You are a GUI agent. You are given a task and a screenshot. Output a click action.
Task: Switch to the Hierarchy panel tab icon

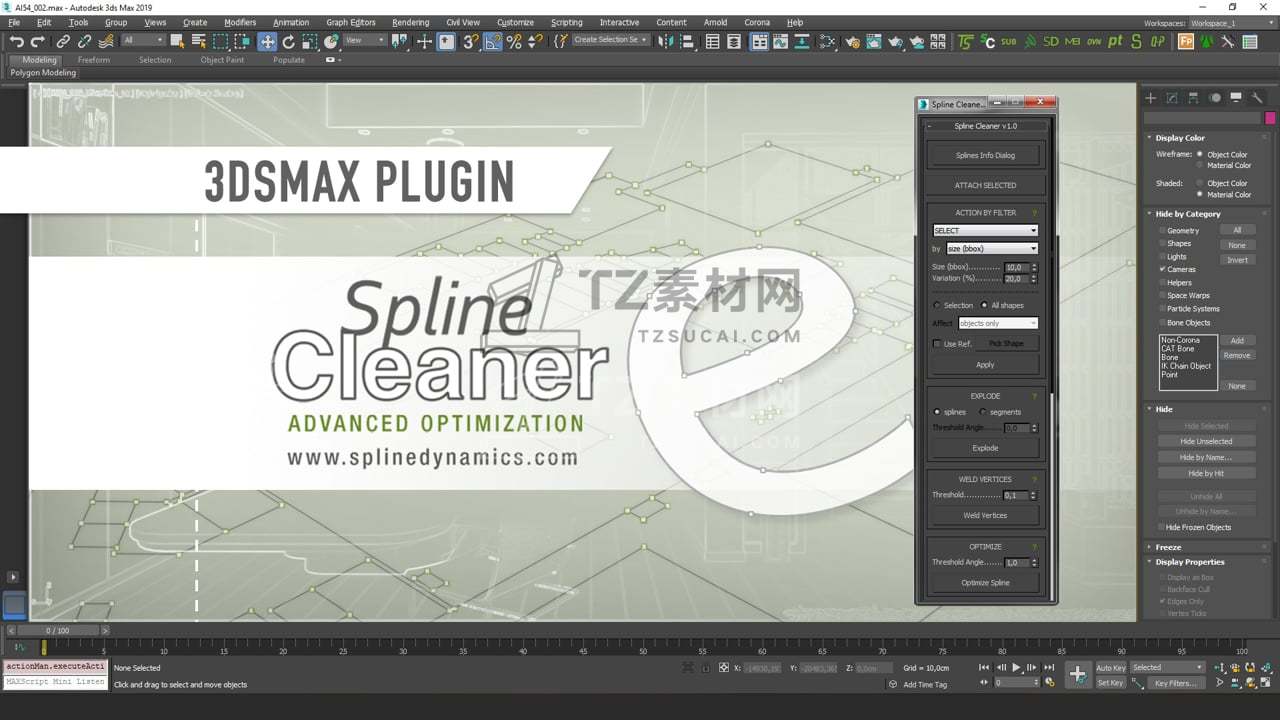pyautogui.click(x=1193, y=98)
